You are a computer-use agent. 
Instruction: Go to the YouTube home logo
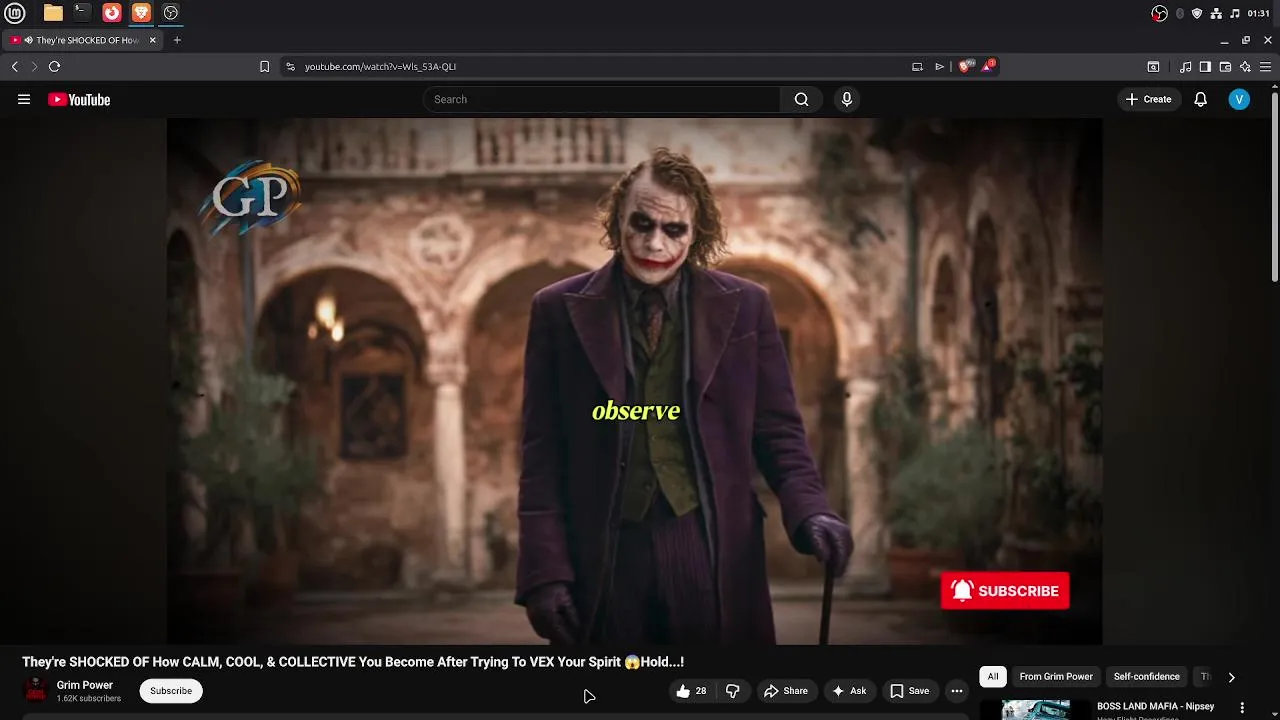(x=79, y=99)
